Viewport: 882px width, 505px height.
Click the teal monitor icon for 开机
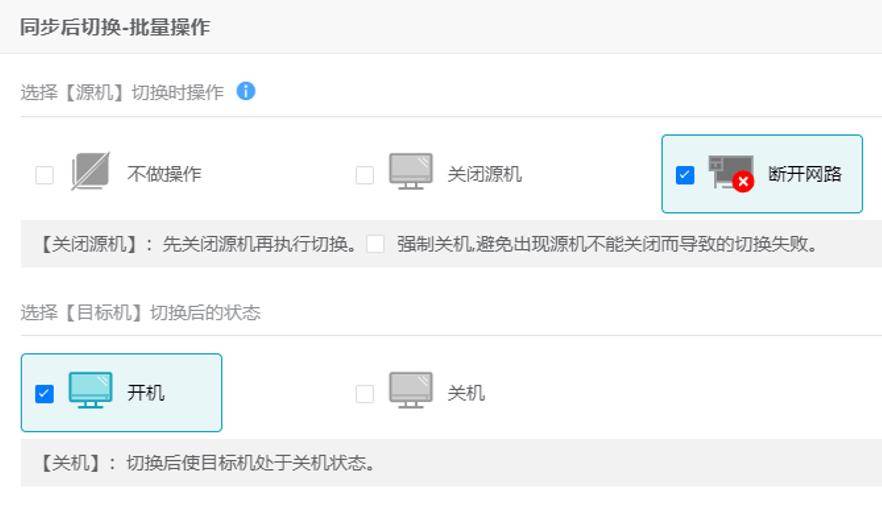point(91,390)
